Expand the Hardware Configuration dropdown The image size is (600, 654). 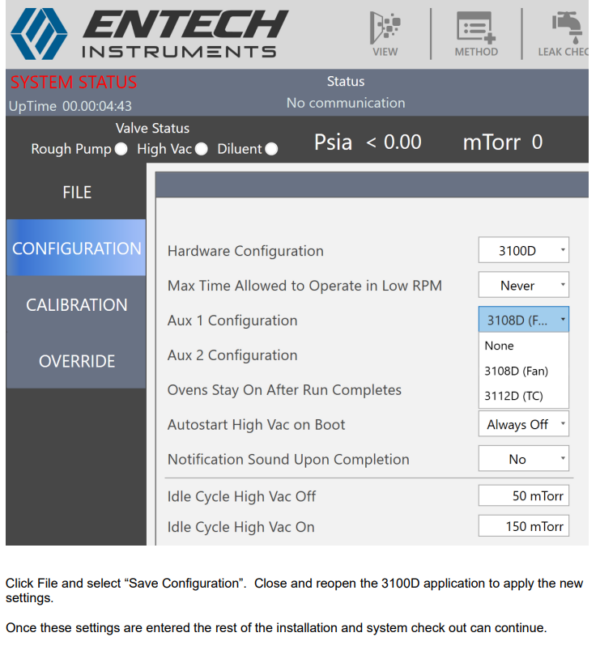pos(523,251)
